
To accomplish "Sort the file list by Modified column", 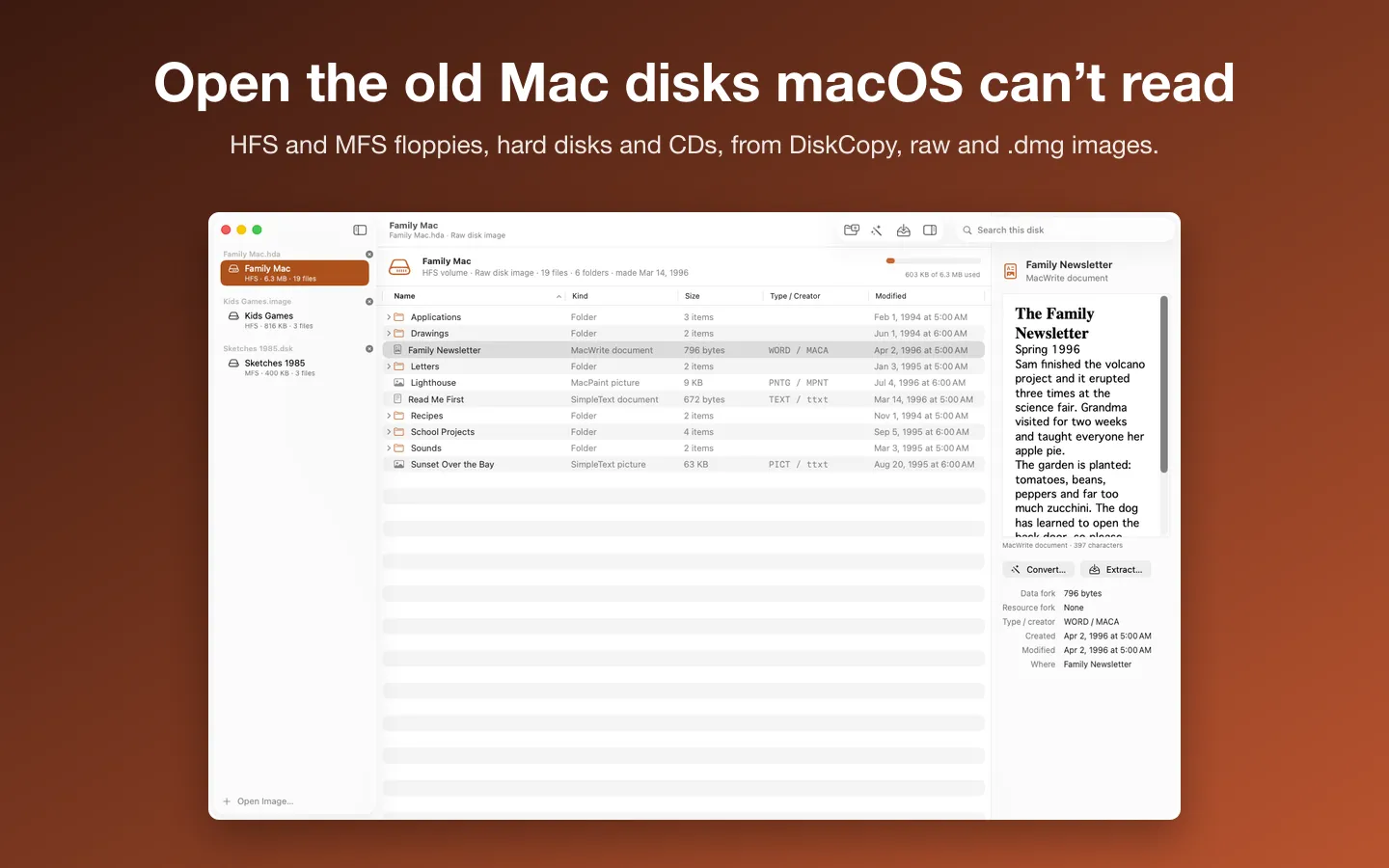I will [925, 296].
